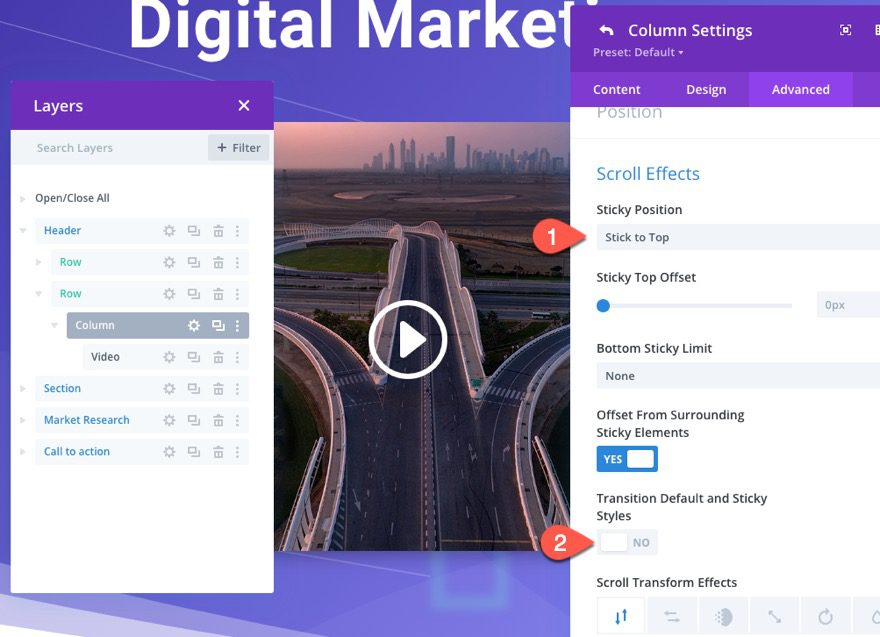Select the Vertical Motion scroll effect

620,615
